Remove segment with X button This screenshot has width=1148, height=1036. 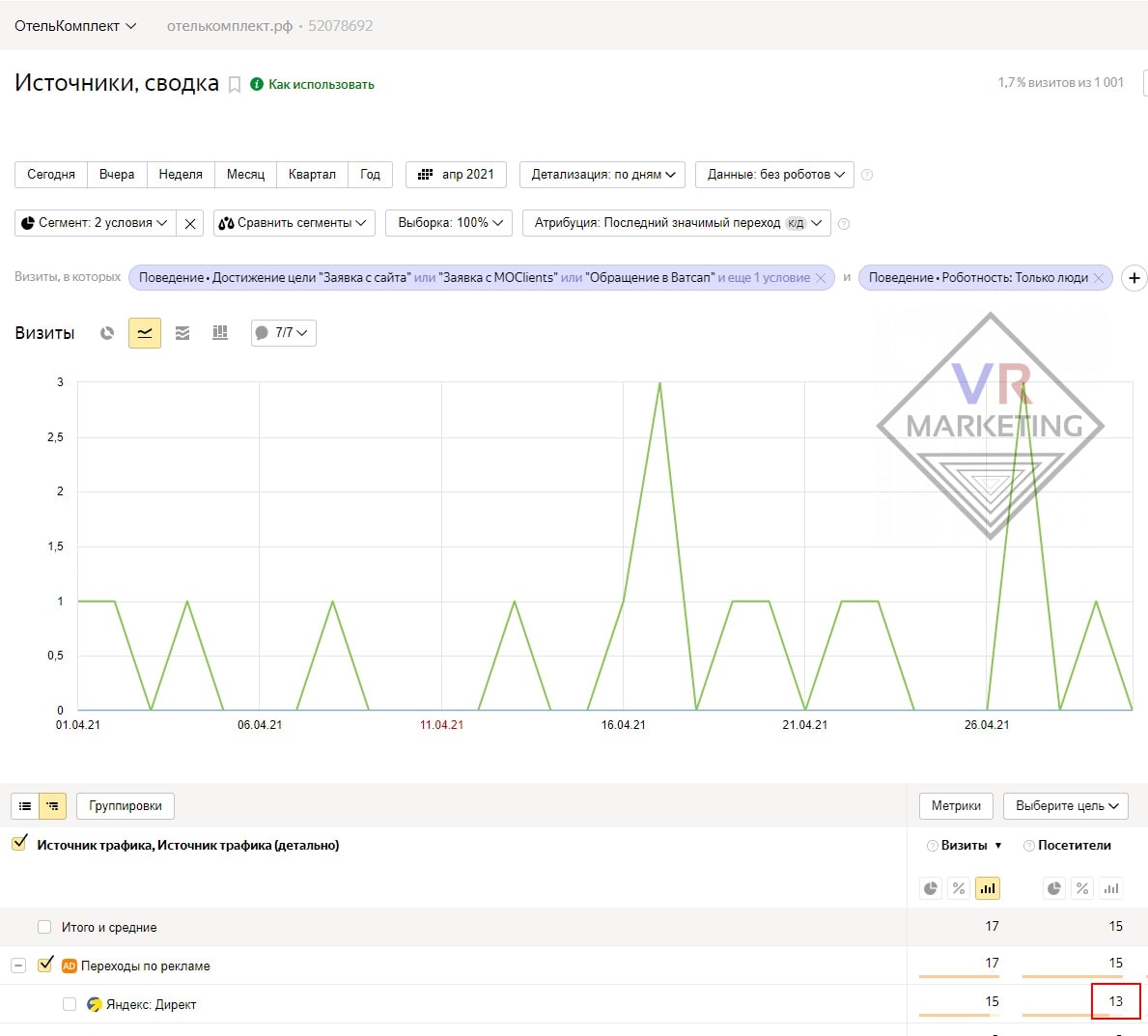click(x=189, y=223)
